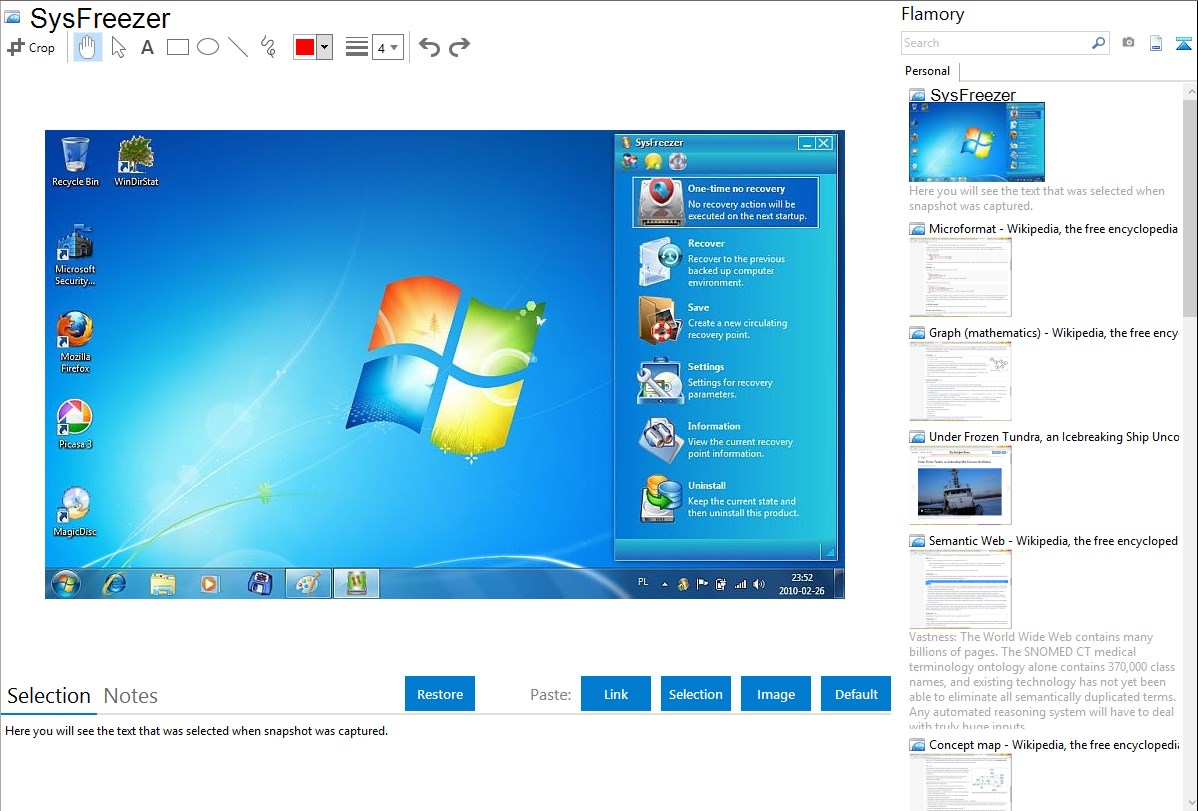Click the main SysFreezer screenshot preview

(x=445, y=364)
